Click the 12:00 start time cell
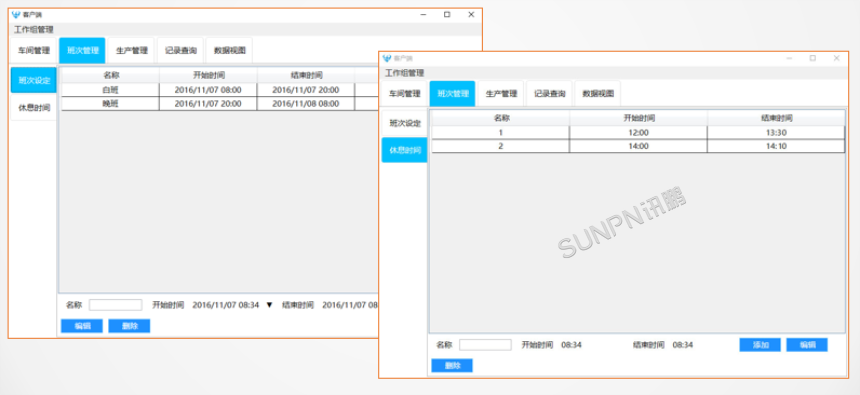 [x=638, y=132]
